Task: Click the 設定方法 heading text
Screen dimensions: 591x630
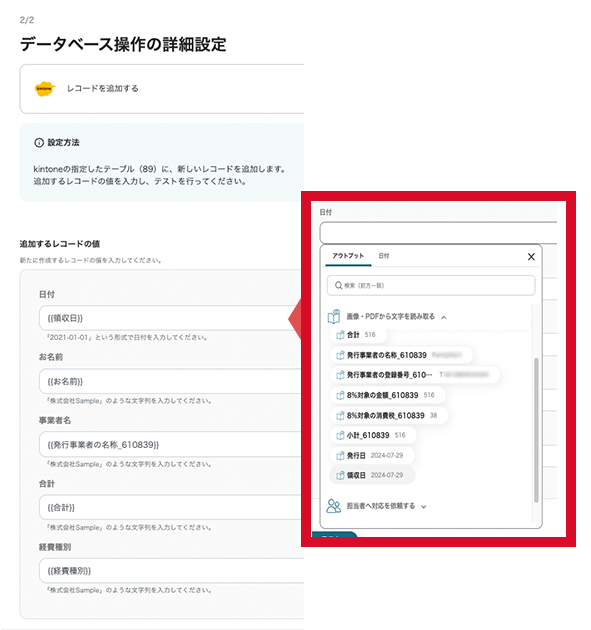Action: [x=63, y=143]
